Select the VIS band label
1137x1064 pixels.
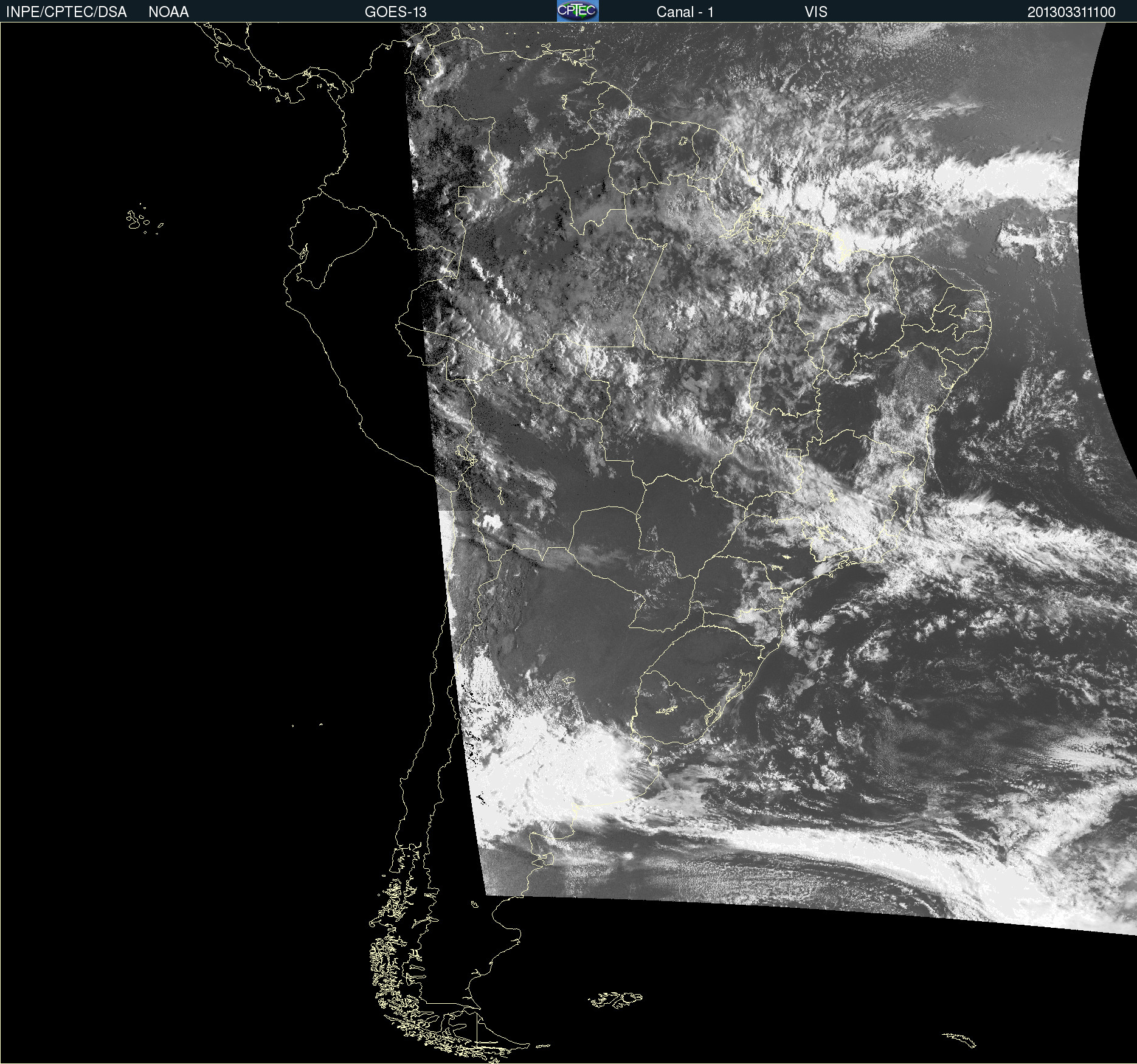[816, 12]
